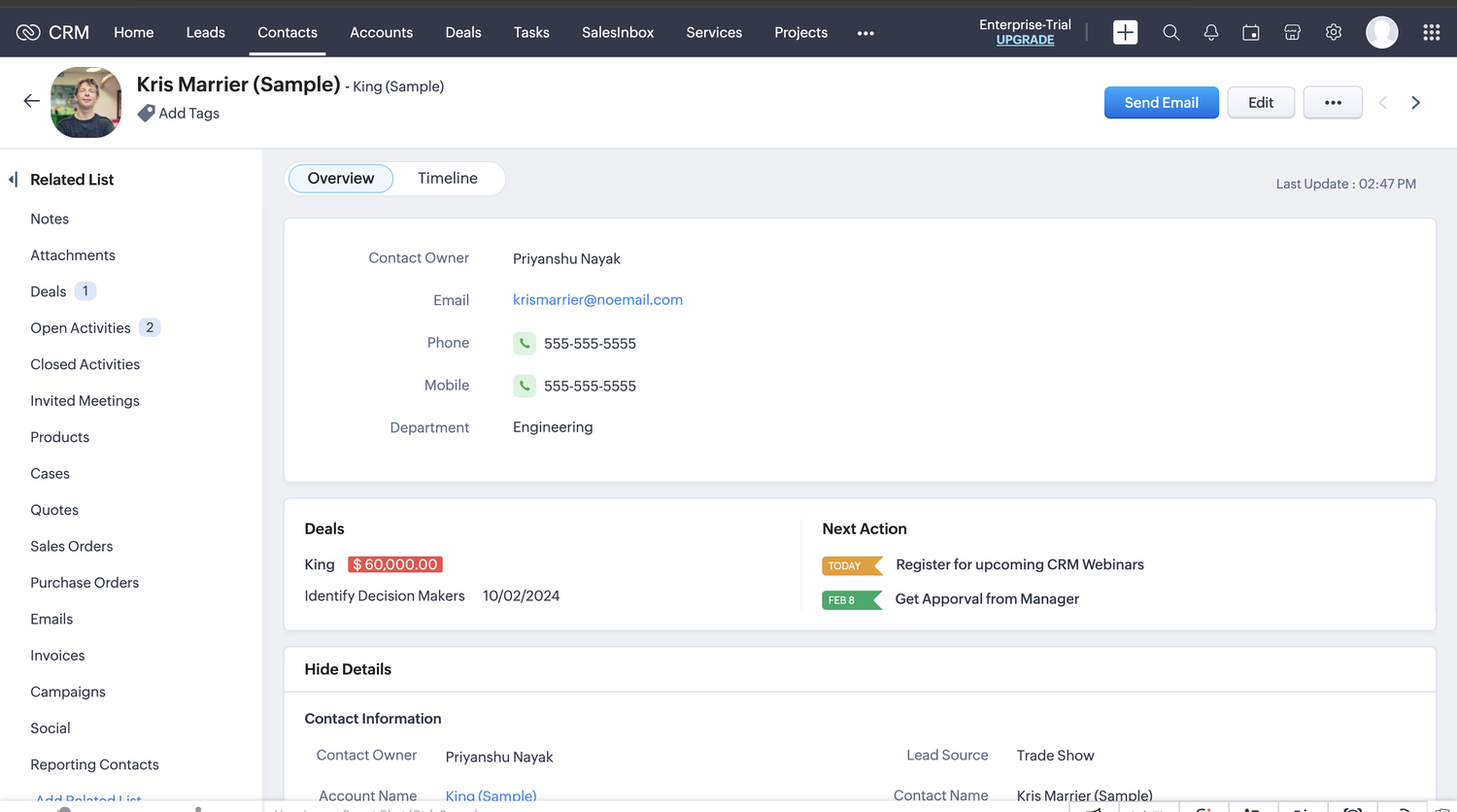
Task: Open the Projects module
Action: pyautogui.click(x=801, y=32)
